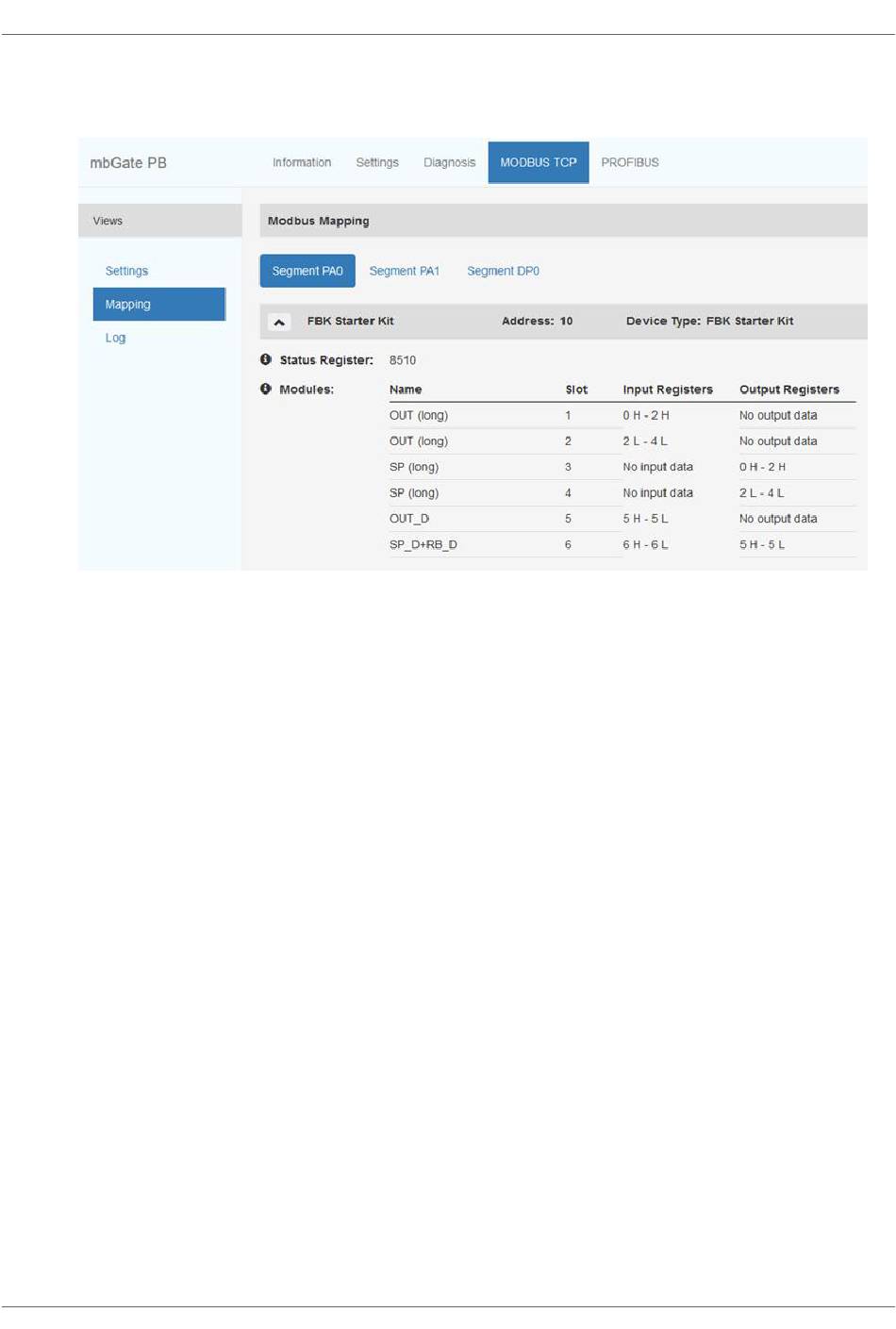Click output register value 2 L - 4 L
The image size is (896, 1329).
coord(762,493)
